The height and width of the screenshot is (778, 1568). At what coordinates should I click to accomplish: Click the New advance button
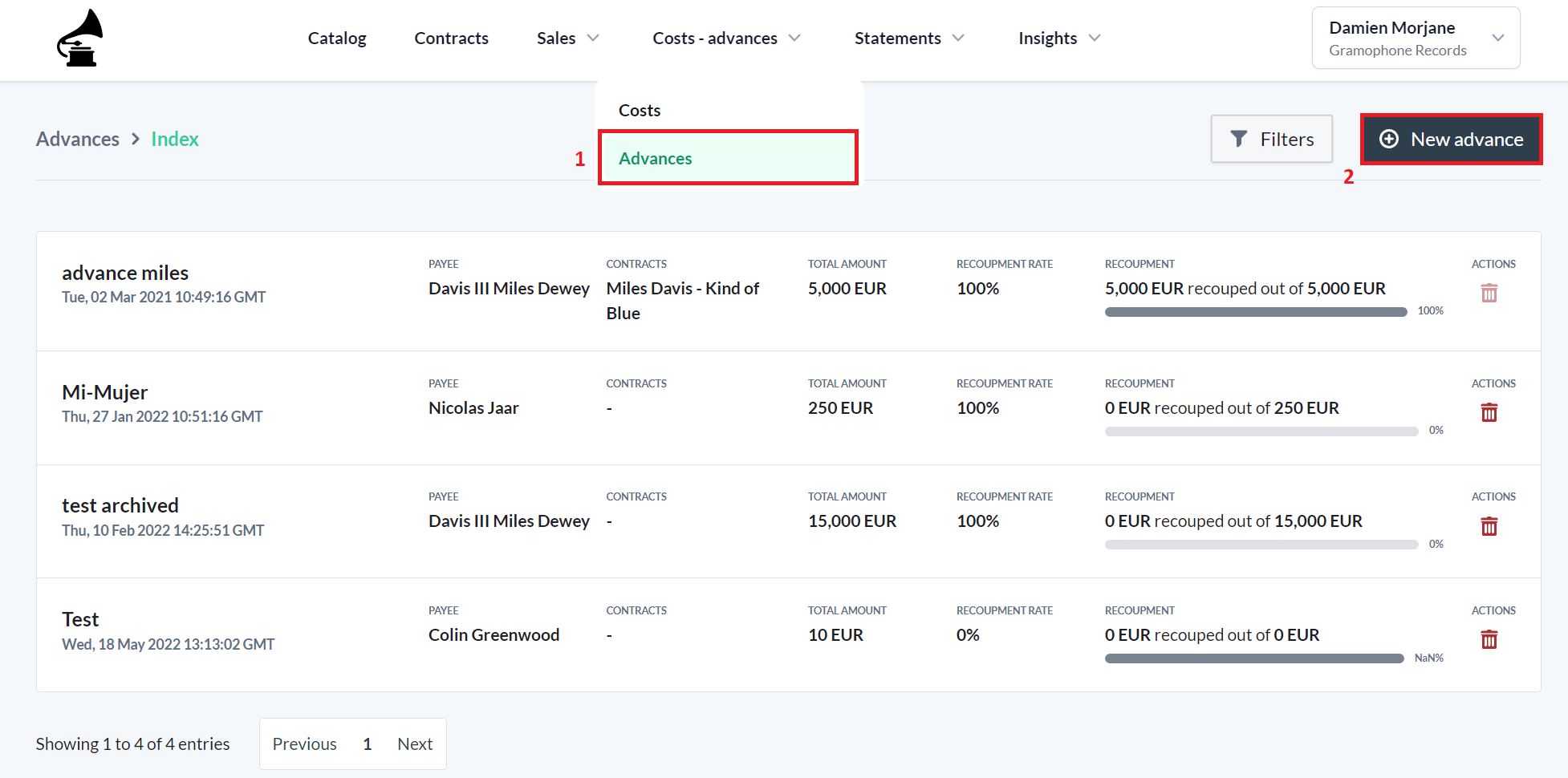pyautogui.click(x=1452, y=139)
